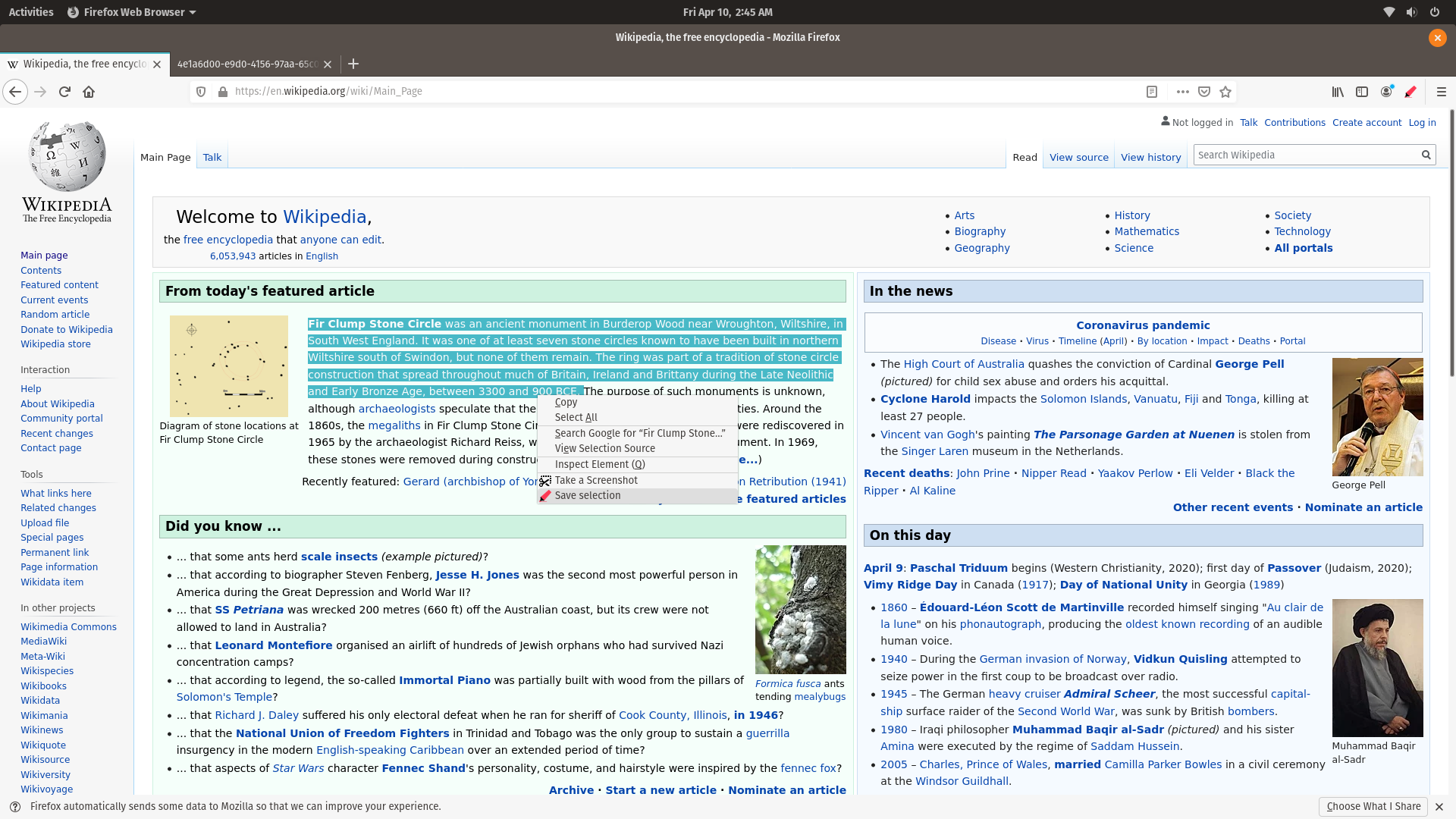1456x819 pixels.
Task: Open the Muhammad Baqir al-Sadr portrait
Action: point(1377,668)
